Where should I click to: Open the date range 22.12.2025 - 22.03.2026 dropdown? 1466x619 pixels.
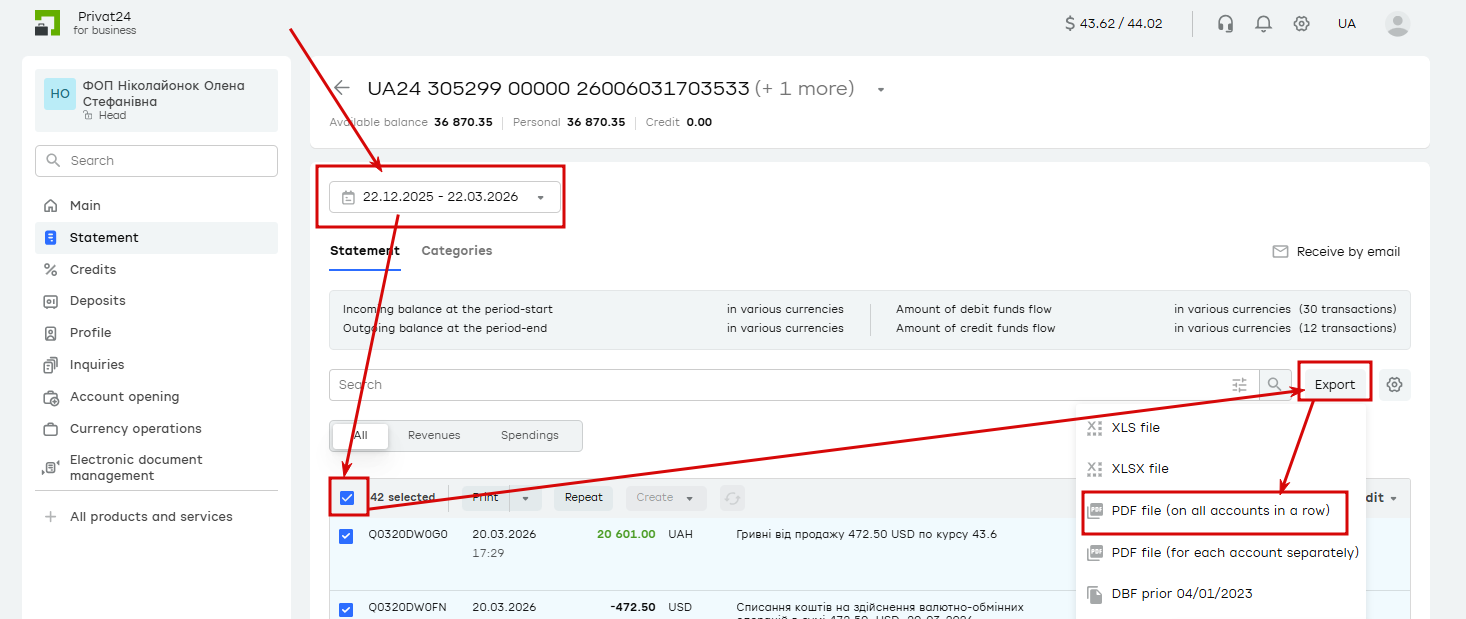click(445, 197)
